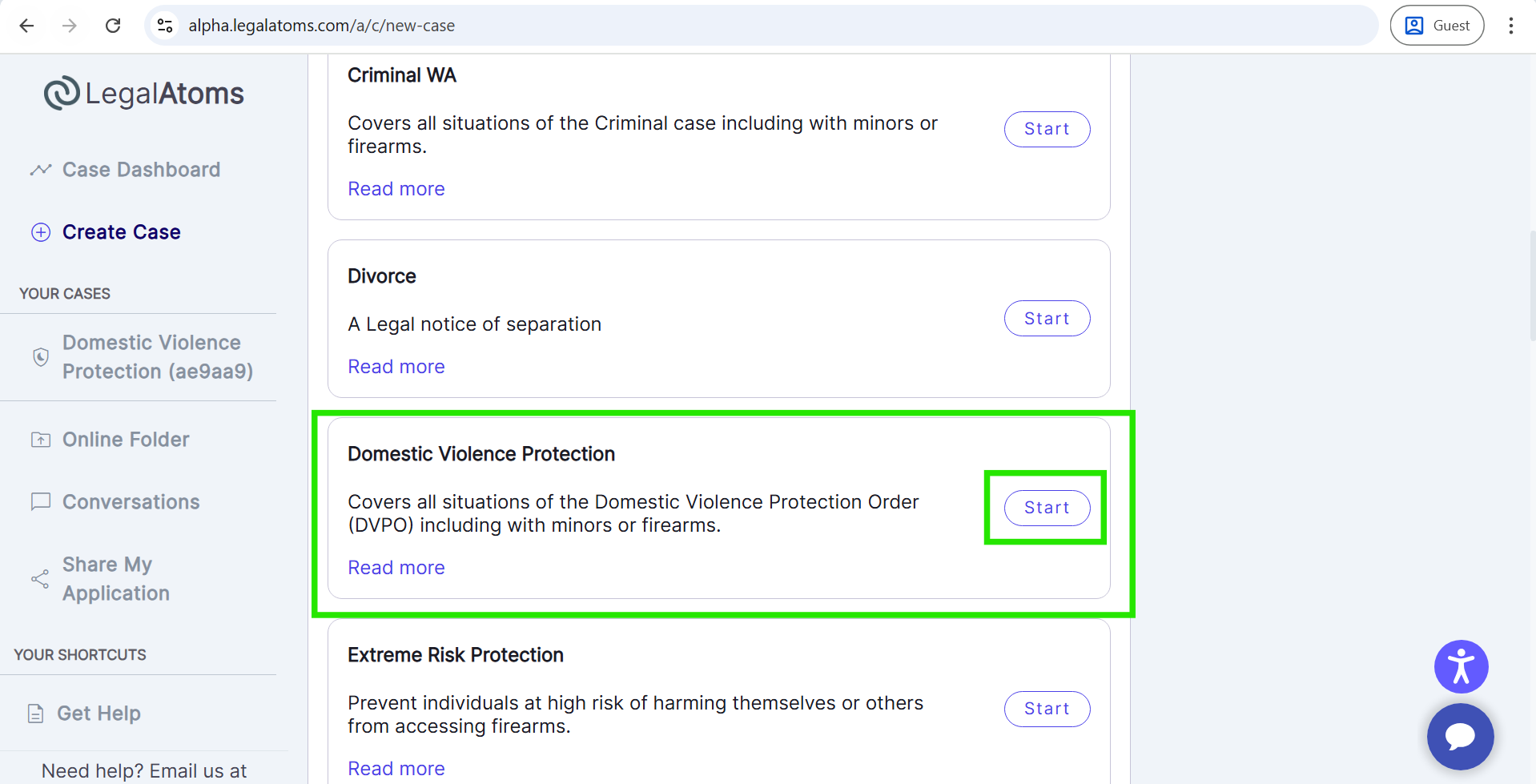Open the chat bubble widget
The image size is (1536, 784).
1460,736
